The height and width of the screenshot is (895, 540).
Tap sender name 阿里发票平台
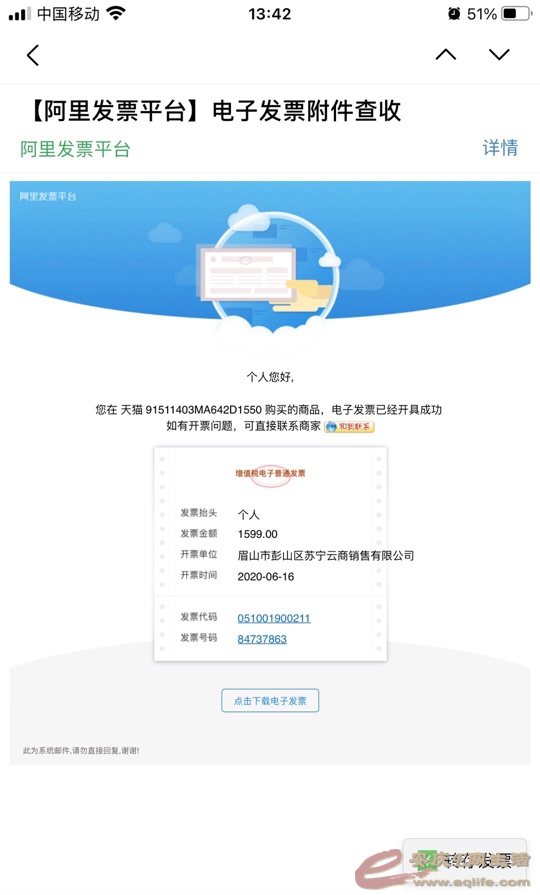click(75, 149)
